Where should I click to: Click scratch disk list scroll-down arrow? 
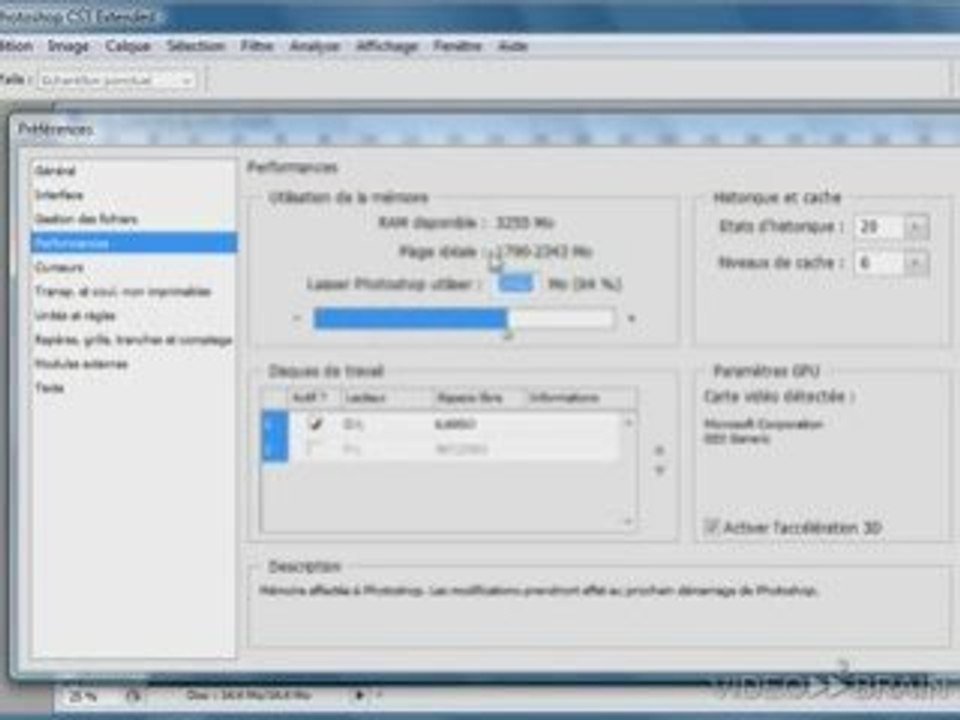628,522
